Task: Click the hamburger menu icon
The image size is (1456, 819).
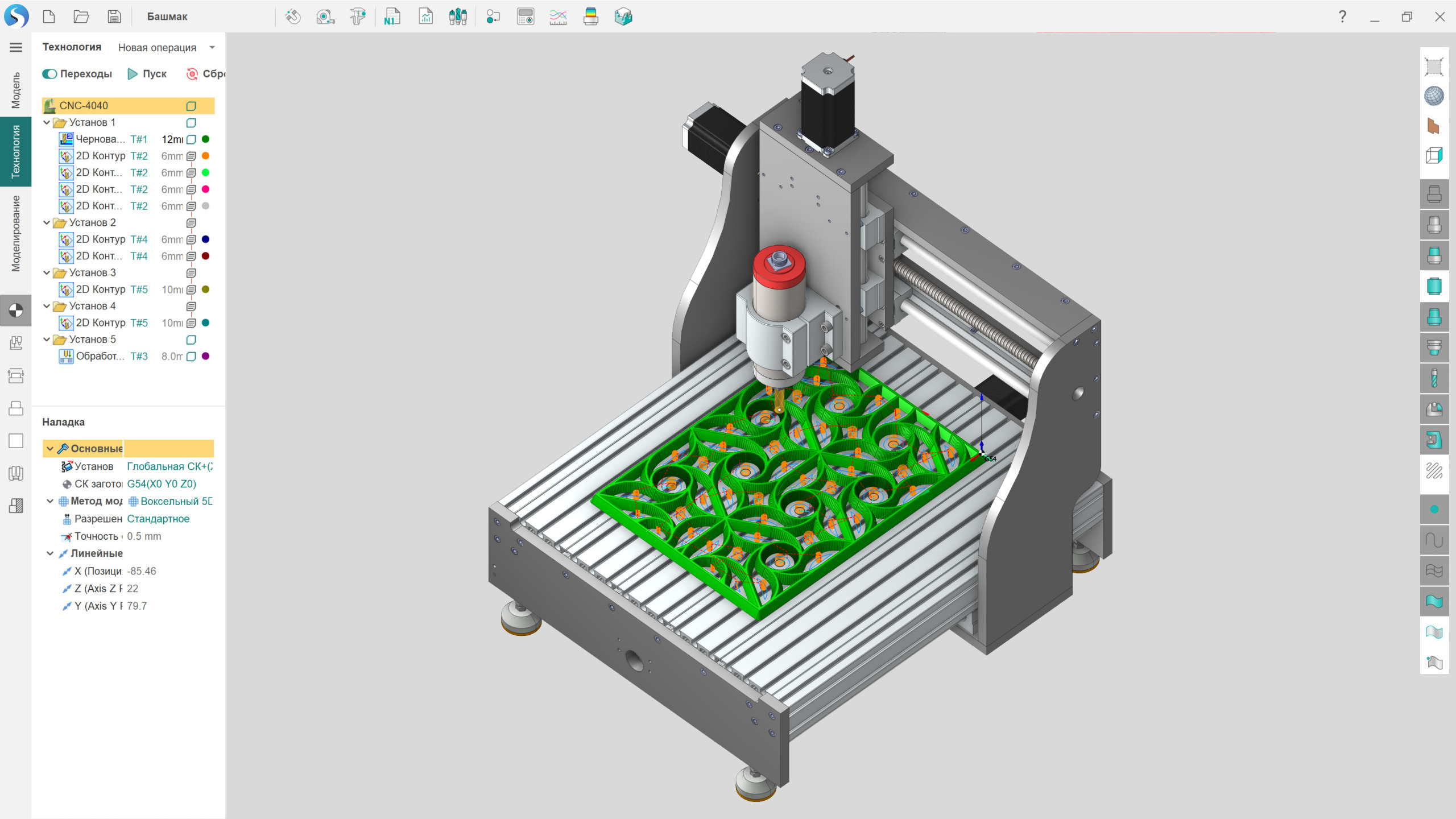Action: tap(16, 47)
